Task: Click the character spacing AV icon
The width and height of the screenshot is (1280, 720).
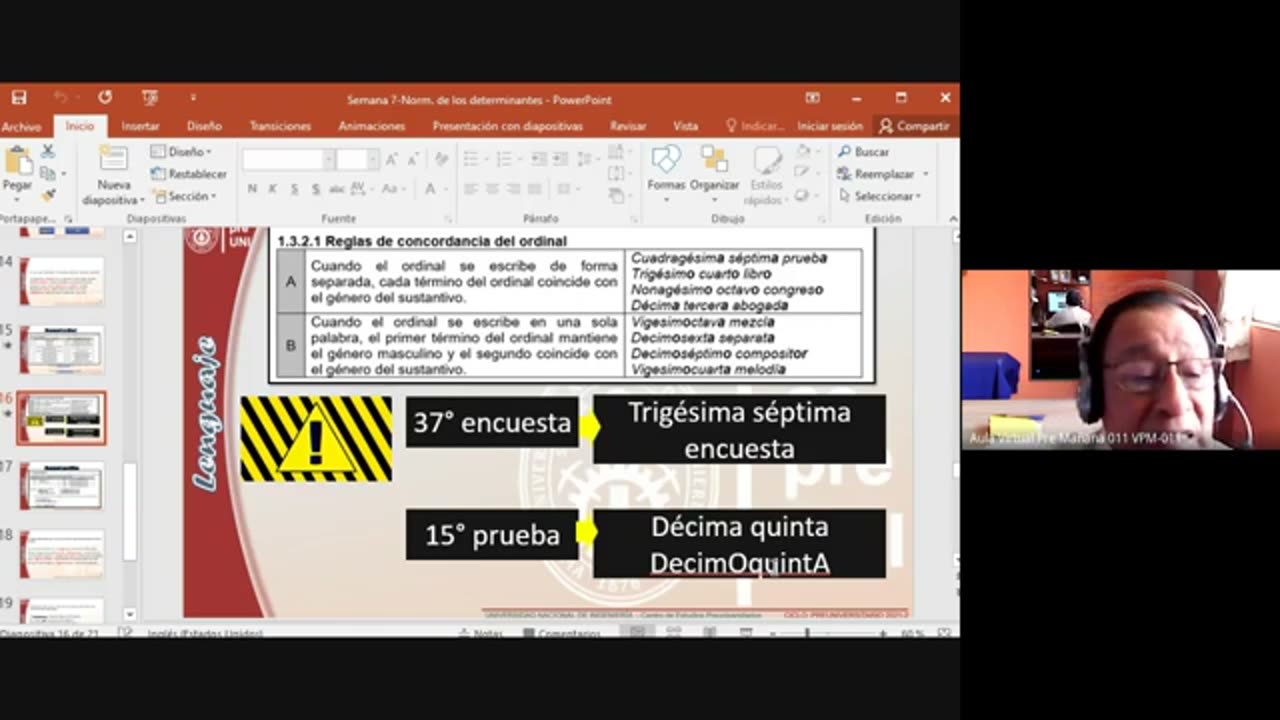Action: (x=360, y=189)
